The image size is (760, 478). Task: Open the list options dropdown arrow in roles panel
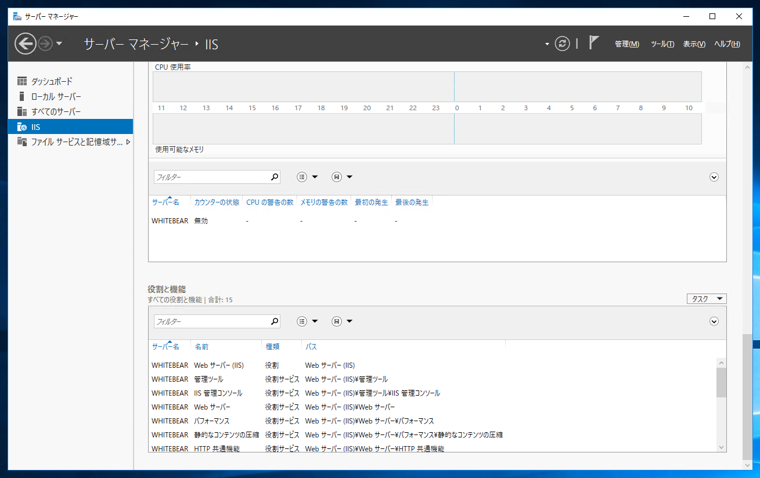click(315, 321)
